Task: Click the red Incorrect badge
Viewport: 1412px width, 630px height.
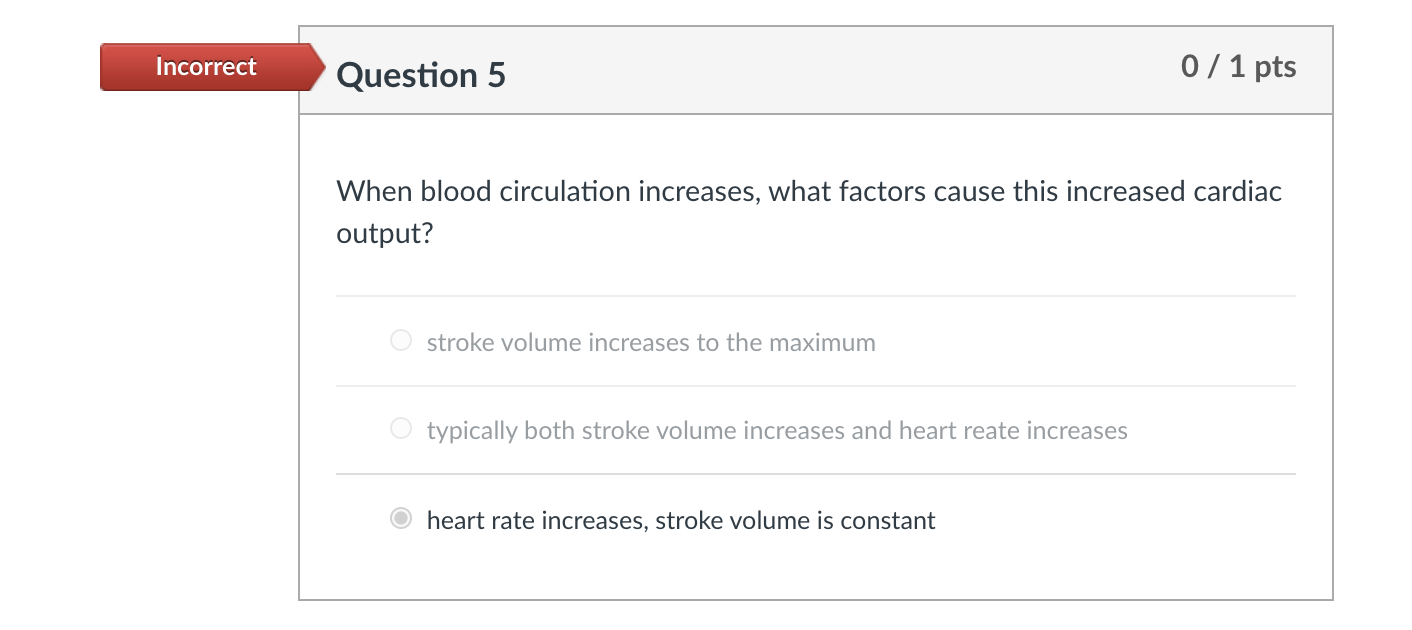Action: pyautogui.click(x=205, y=67)
